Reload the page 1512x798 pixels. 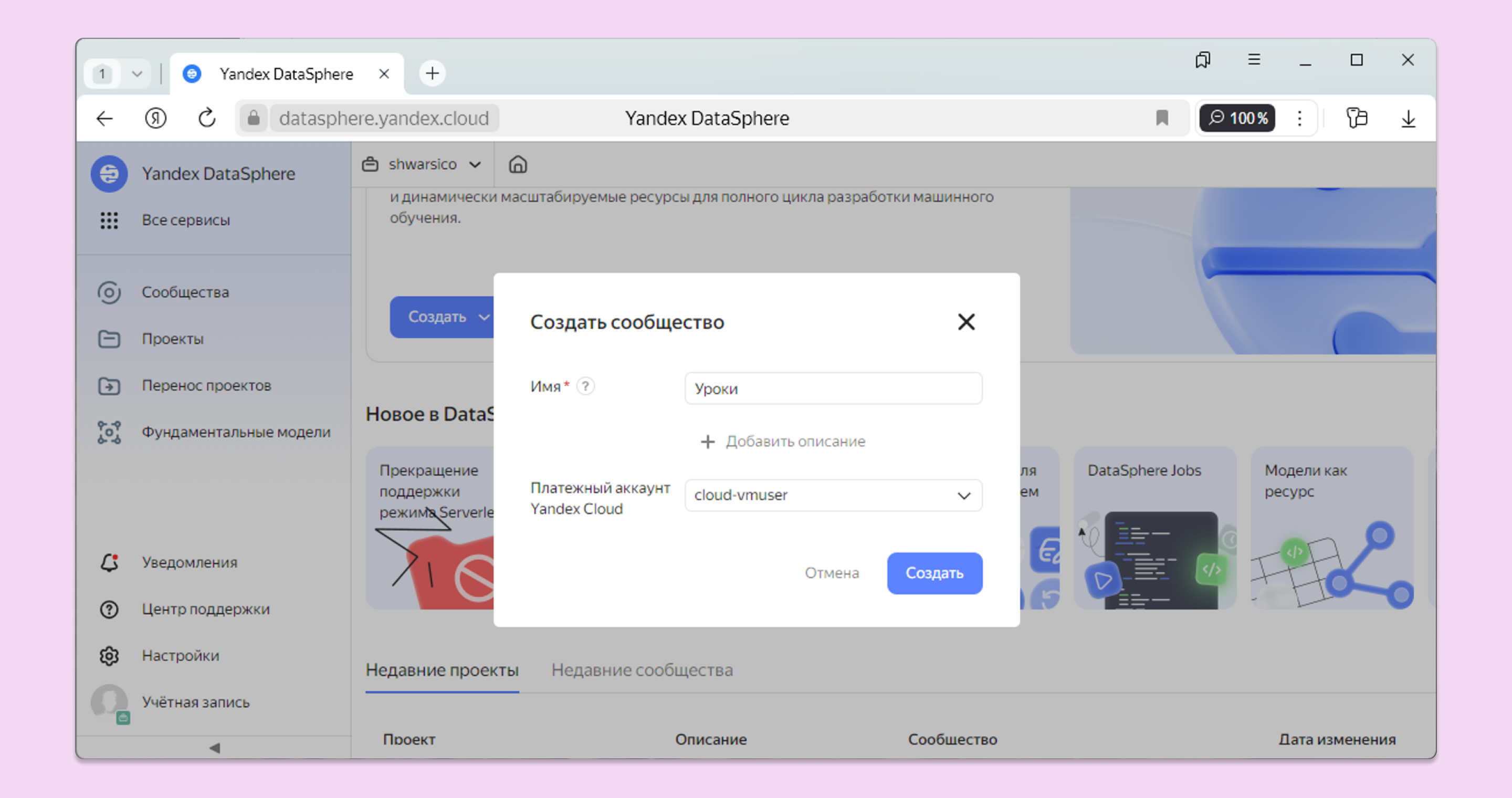(x=207, y=118)
